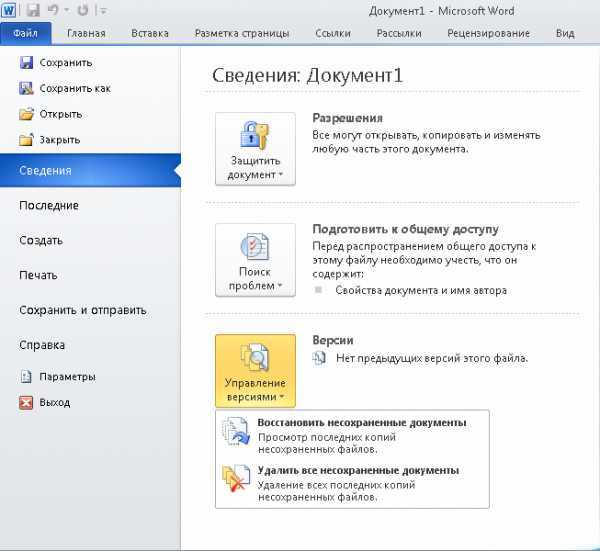The width and height of the screenshot is (600, 551).
Task: Choose Открыть in the sidebar
Action: [x=60, y=114]
